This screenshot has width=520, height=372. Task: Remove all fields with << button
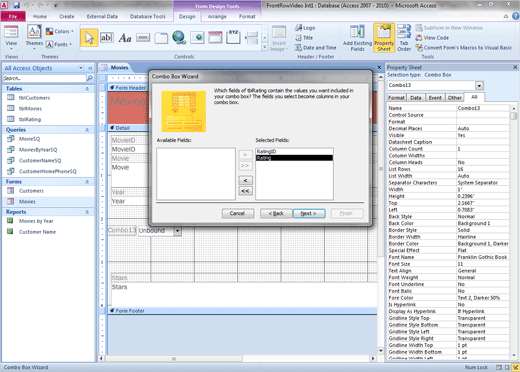tap(245, 191)
